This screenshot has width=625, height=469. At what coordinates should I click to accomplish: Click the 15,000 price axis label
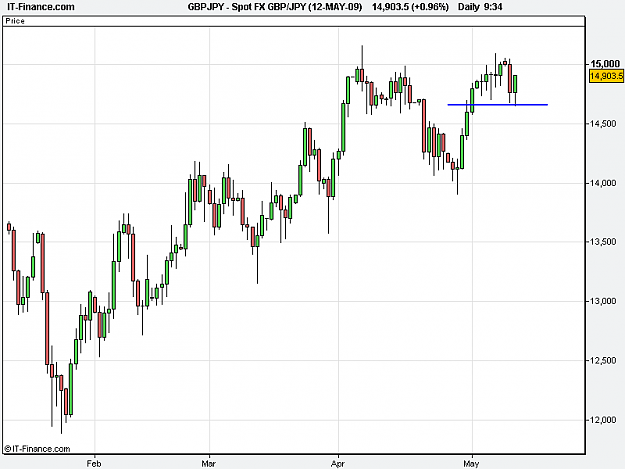coord(605,64)
